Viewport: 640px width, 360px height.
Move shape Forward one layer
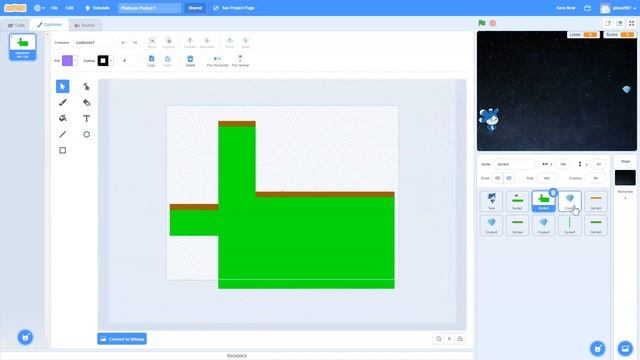pos(190,42)
